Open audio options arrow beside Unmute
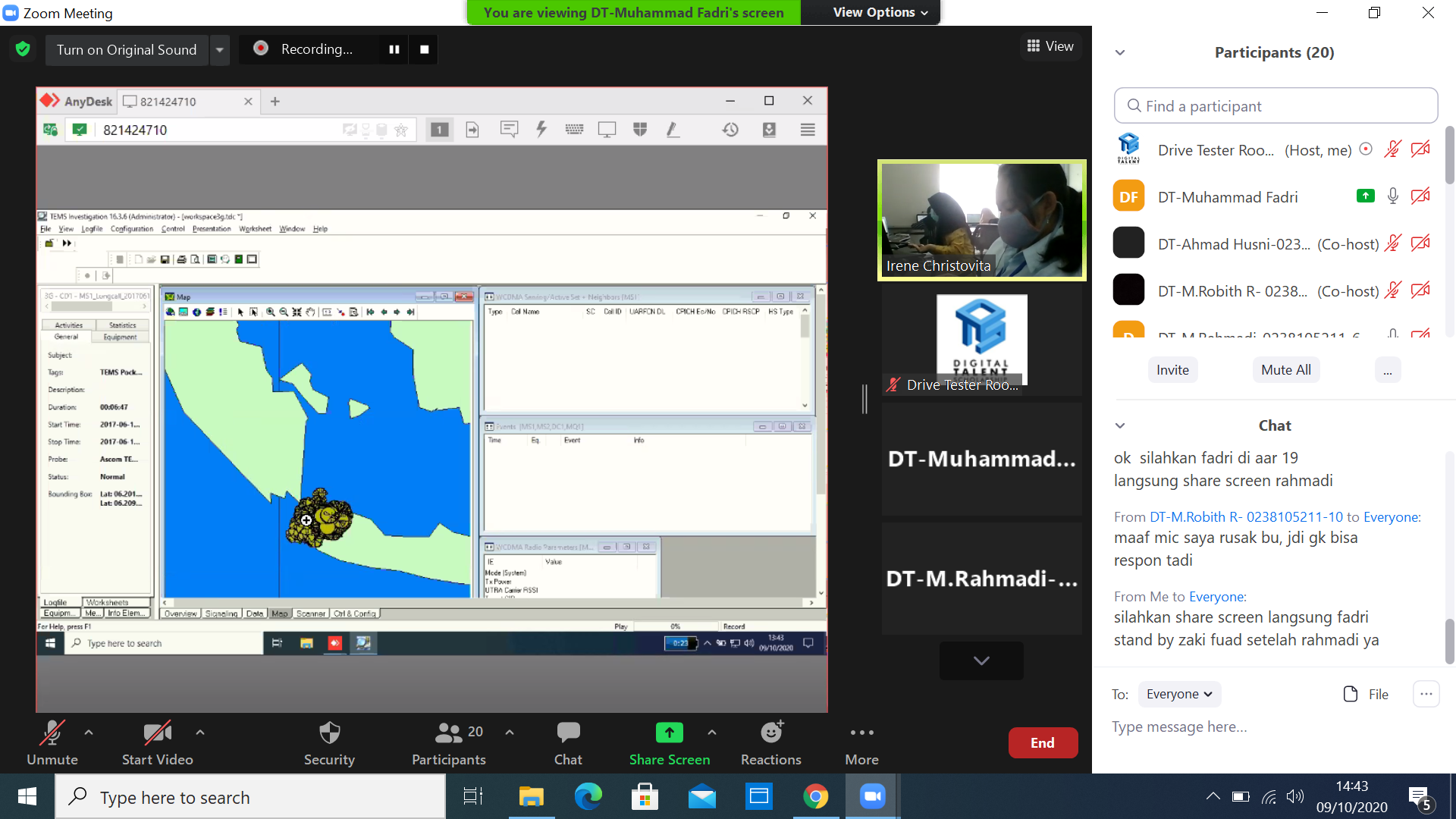This screenshot has height=819, width=1456. click(x=89, y=733)
